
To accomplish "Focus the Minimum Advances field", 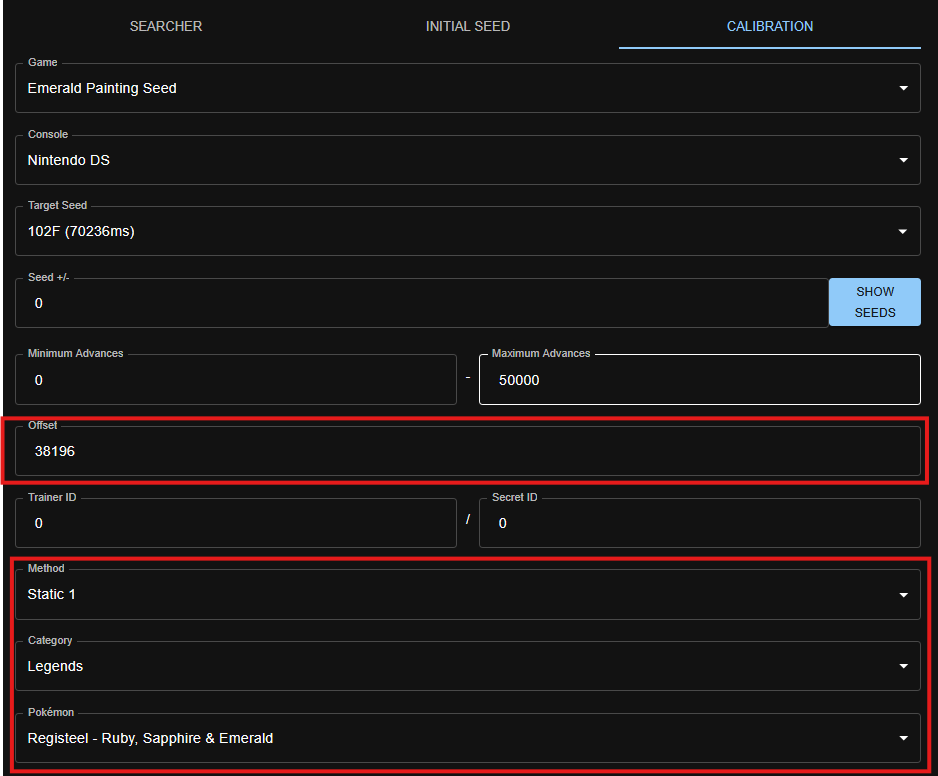I will click(x=236, y=381).
